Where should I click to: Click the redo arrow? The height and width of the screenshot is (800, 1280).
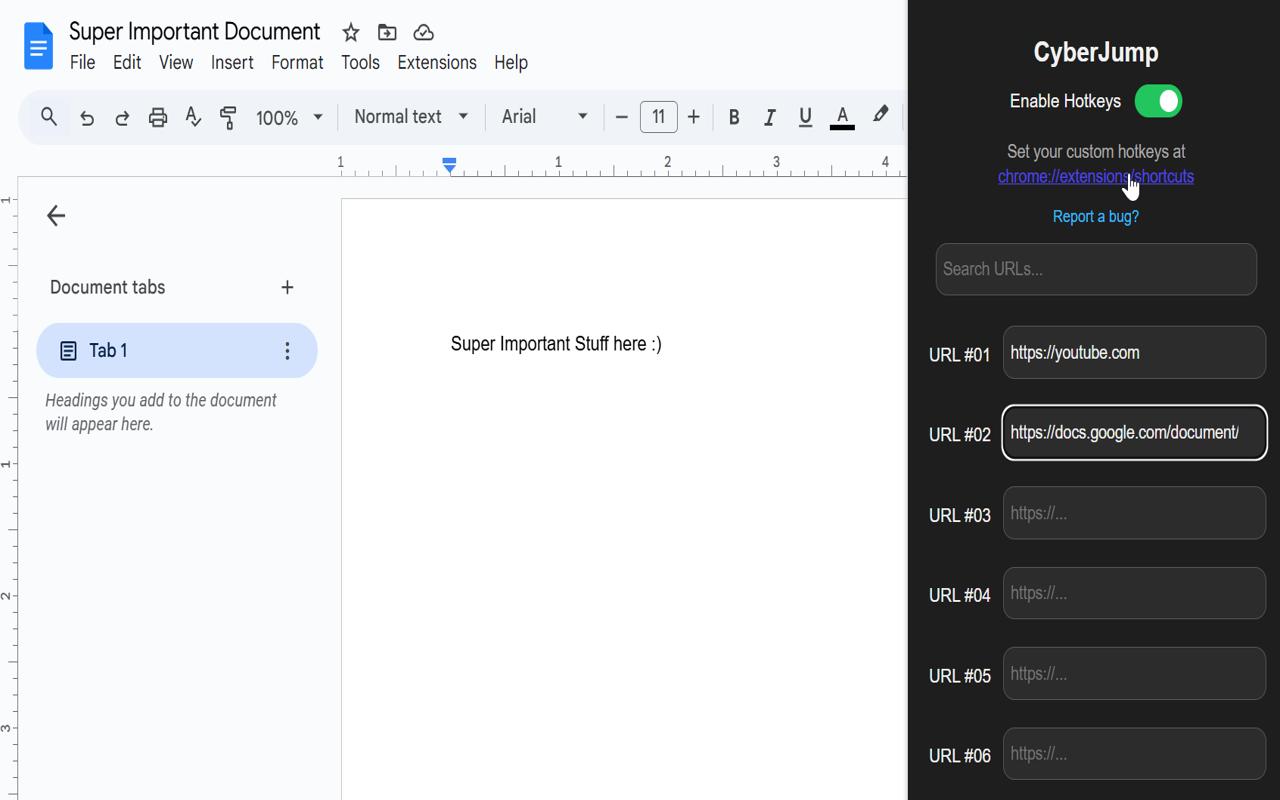tap(122, 117)
